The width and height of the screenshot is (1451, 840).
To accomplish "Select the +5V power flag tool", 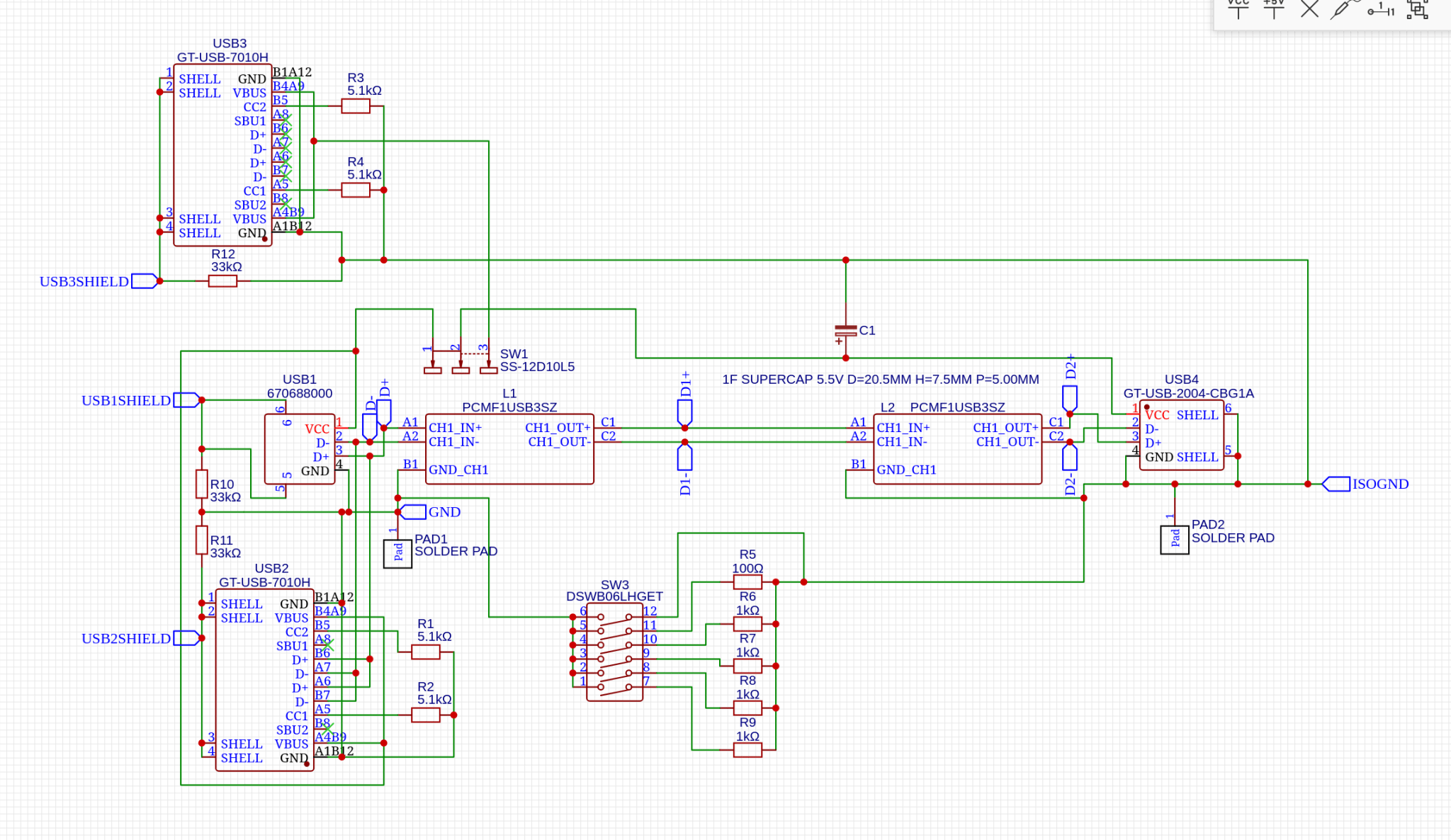I will tap(1273, 8).
